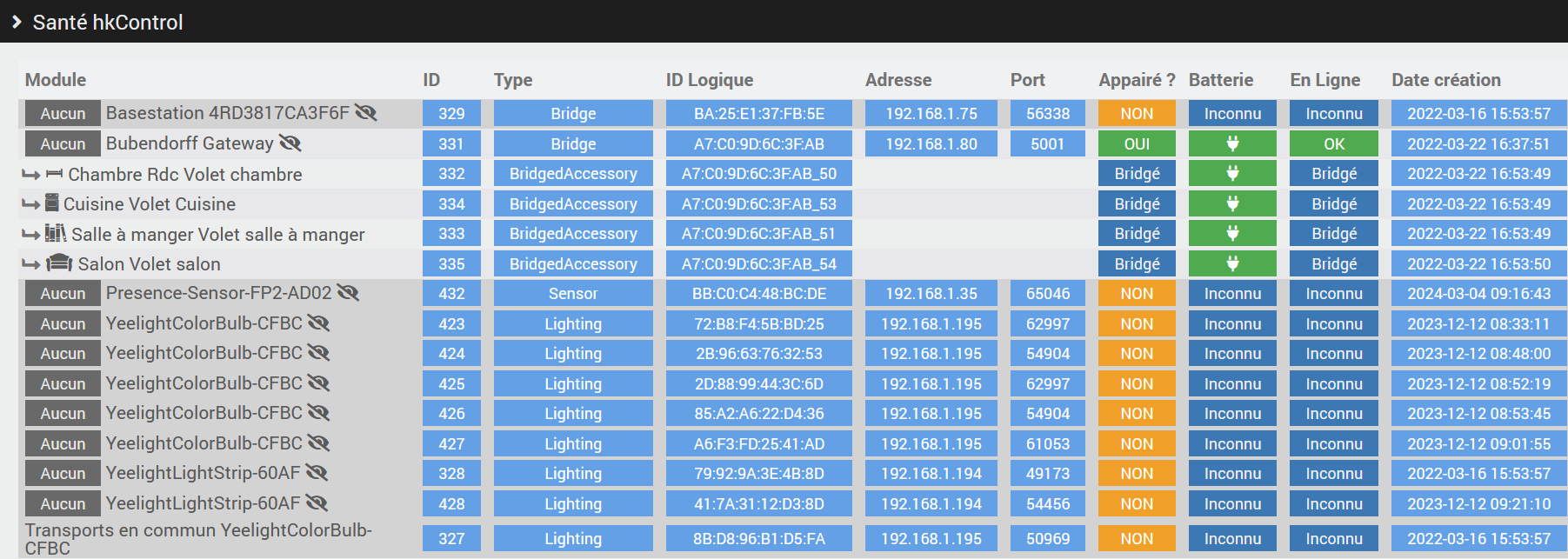Viewport: 1568px width, 559px height.
Task: Click Sensor type cell
Action: (573, 293)
